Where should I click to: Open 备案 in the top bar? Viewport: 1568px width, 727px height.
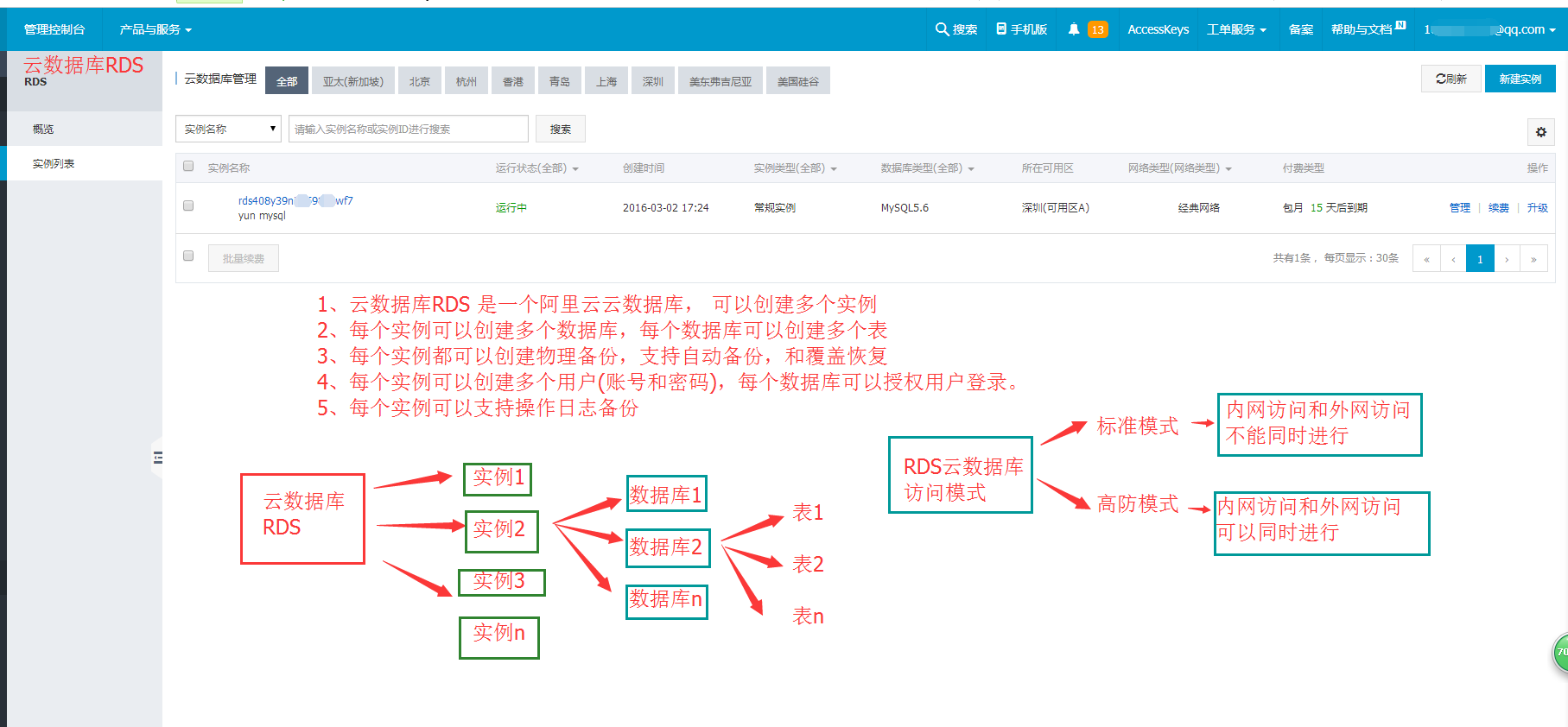point(1301,29)
